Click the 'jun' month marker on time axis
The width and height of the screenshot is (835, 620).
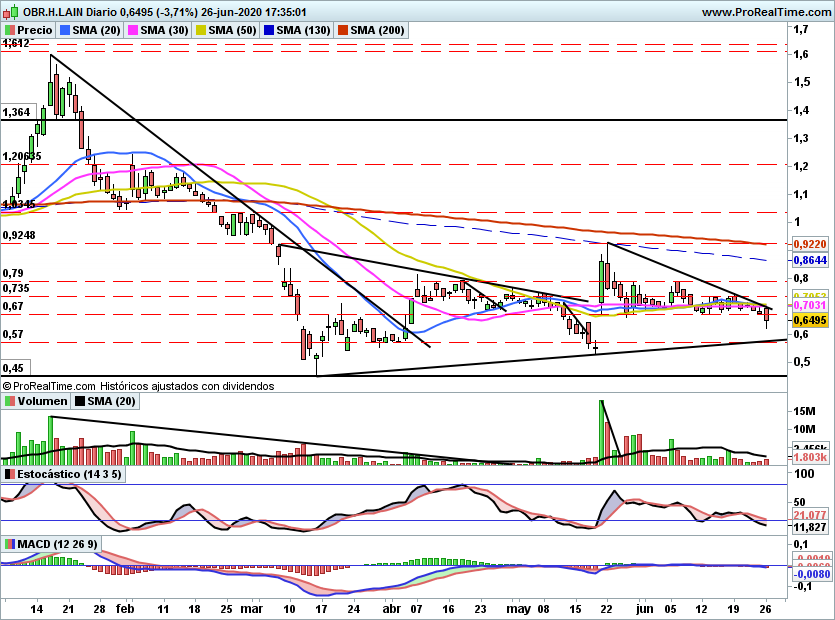coord(645,608)
